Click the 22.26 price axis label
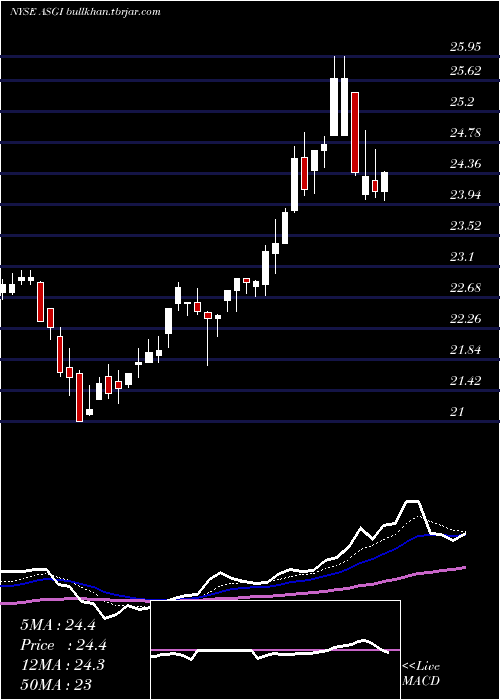 coord(466,319)
